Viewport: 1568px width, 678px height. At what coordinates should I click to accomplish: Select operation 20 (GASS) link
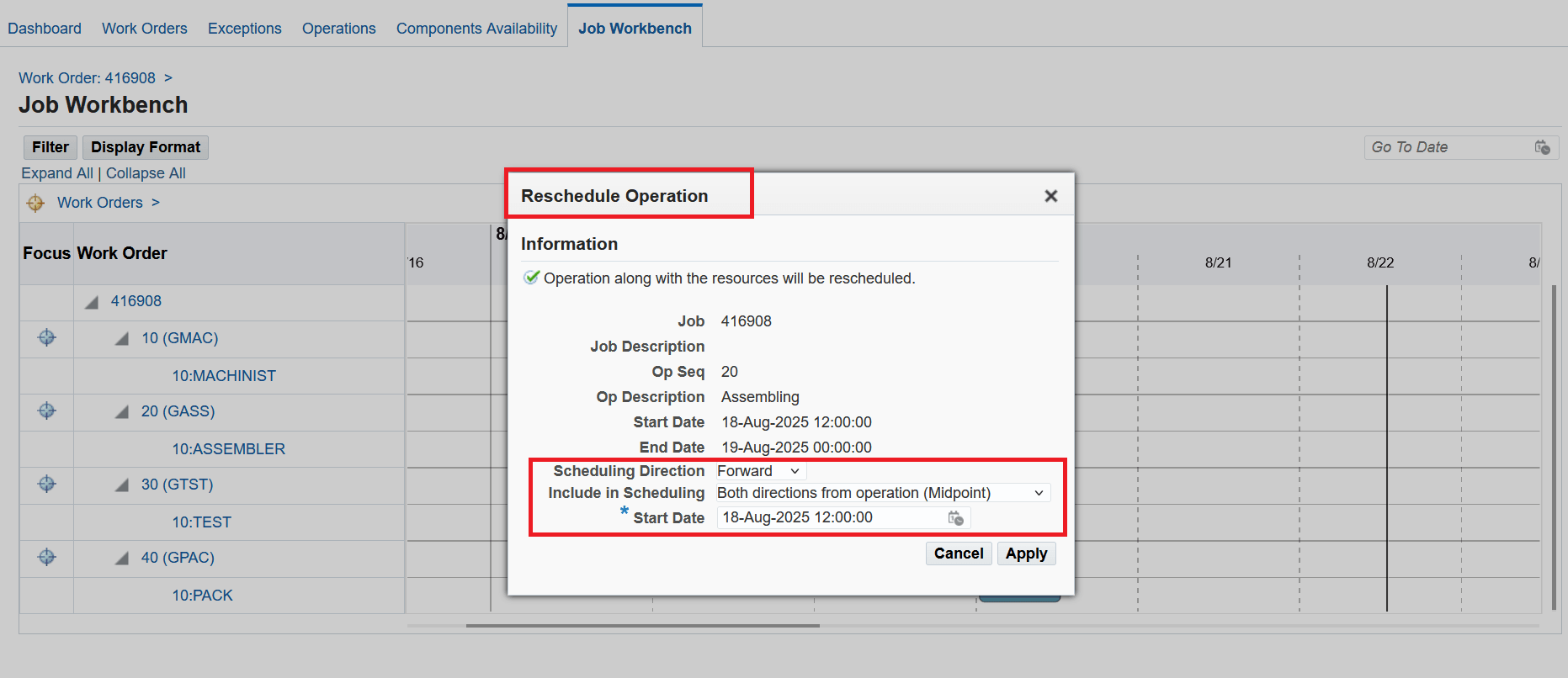(x=178, y=411)
